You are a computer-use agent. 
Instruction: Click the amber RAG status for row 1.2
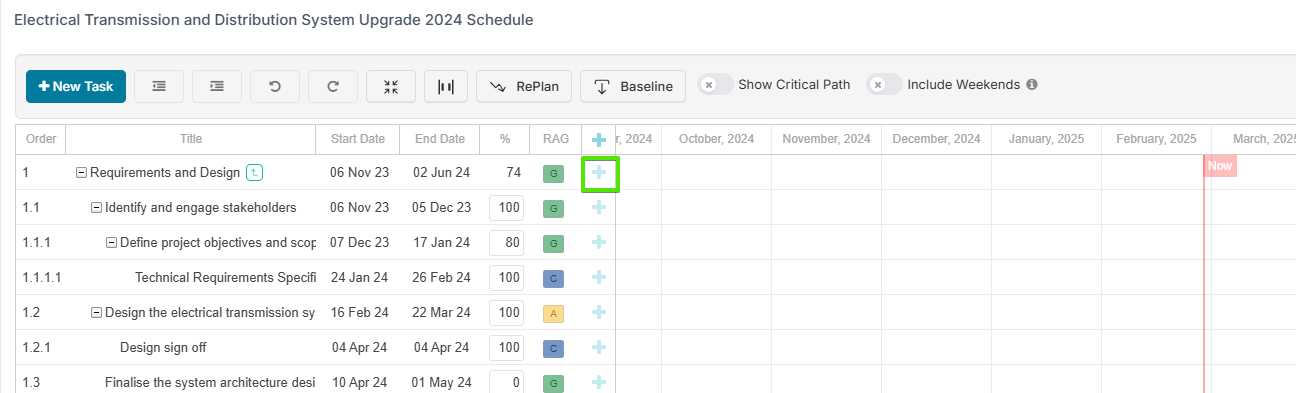point(553,313)
